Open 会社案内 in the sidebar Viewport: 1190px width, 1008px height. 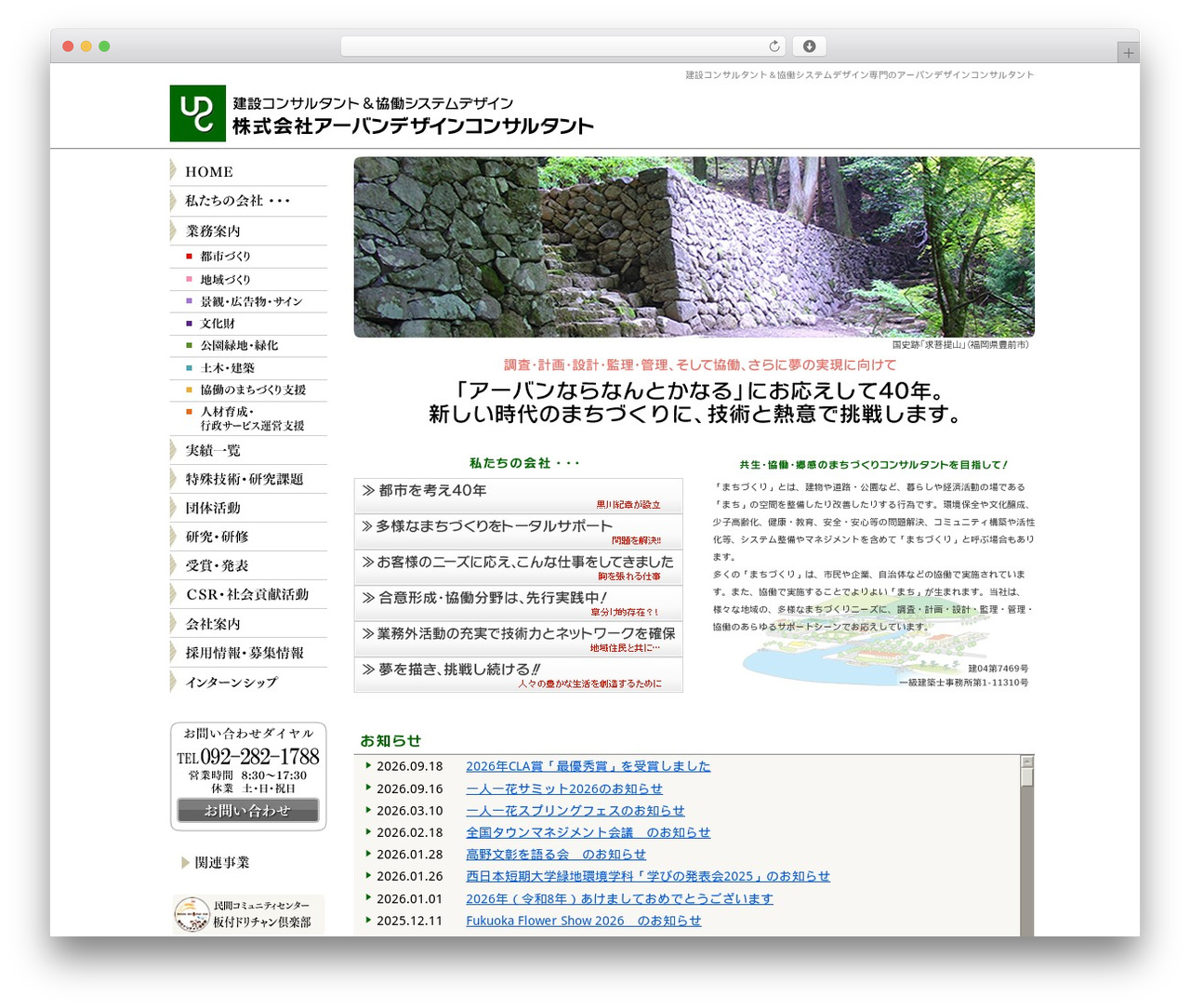(x=248, y=624)
